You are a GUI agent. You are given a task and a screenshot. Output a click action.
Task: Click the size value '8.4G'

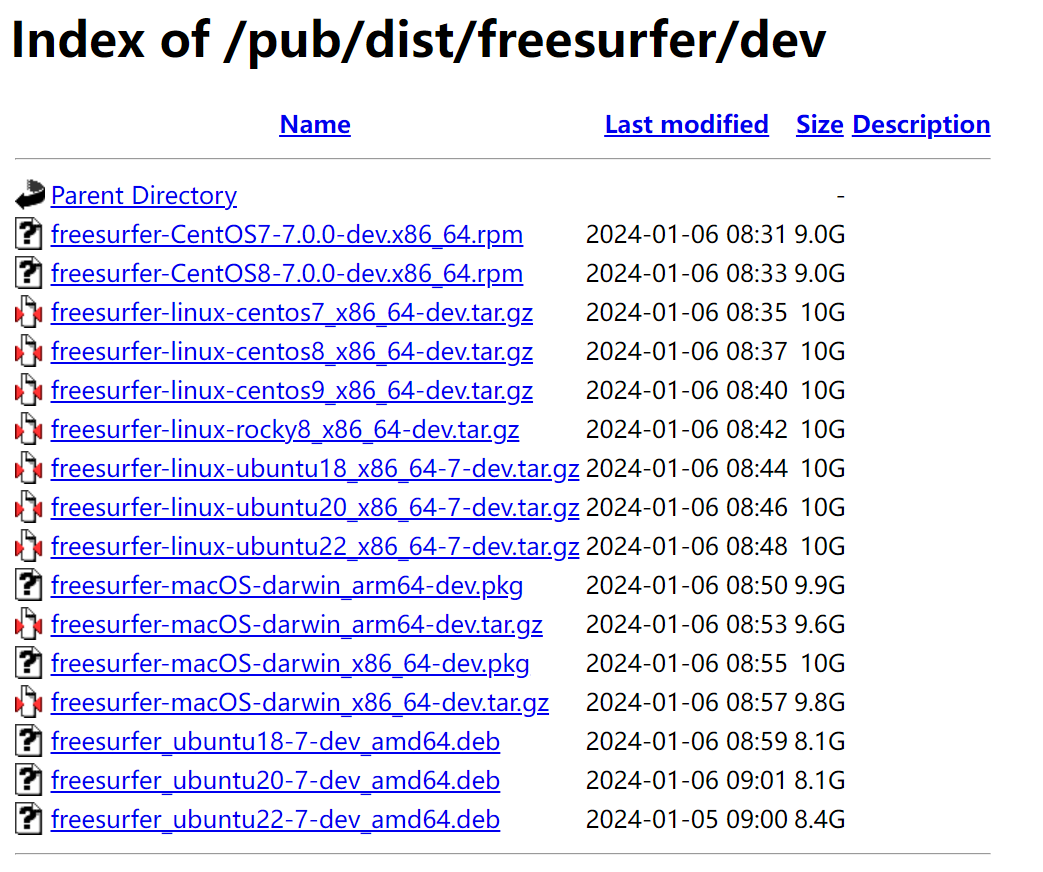point(820,819)
